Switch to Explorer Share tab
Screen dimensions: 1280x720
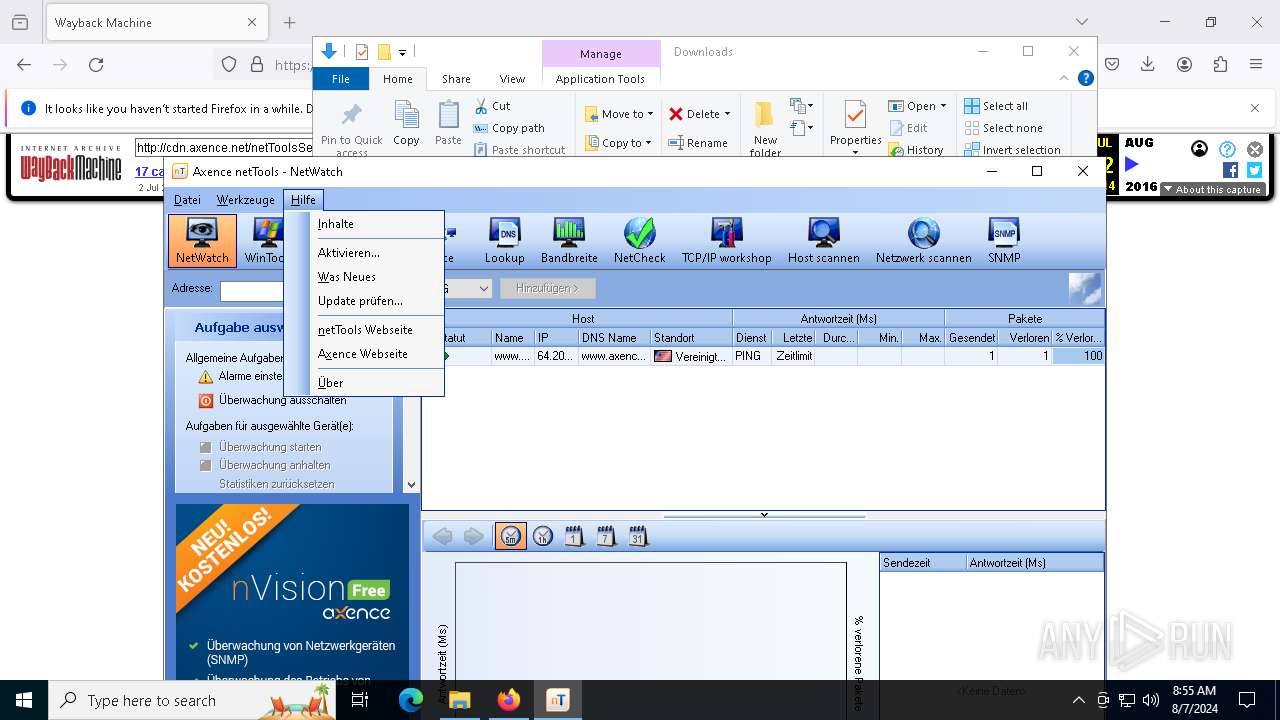point(456,79)
